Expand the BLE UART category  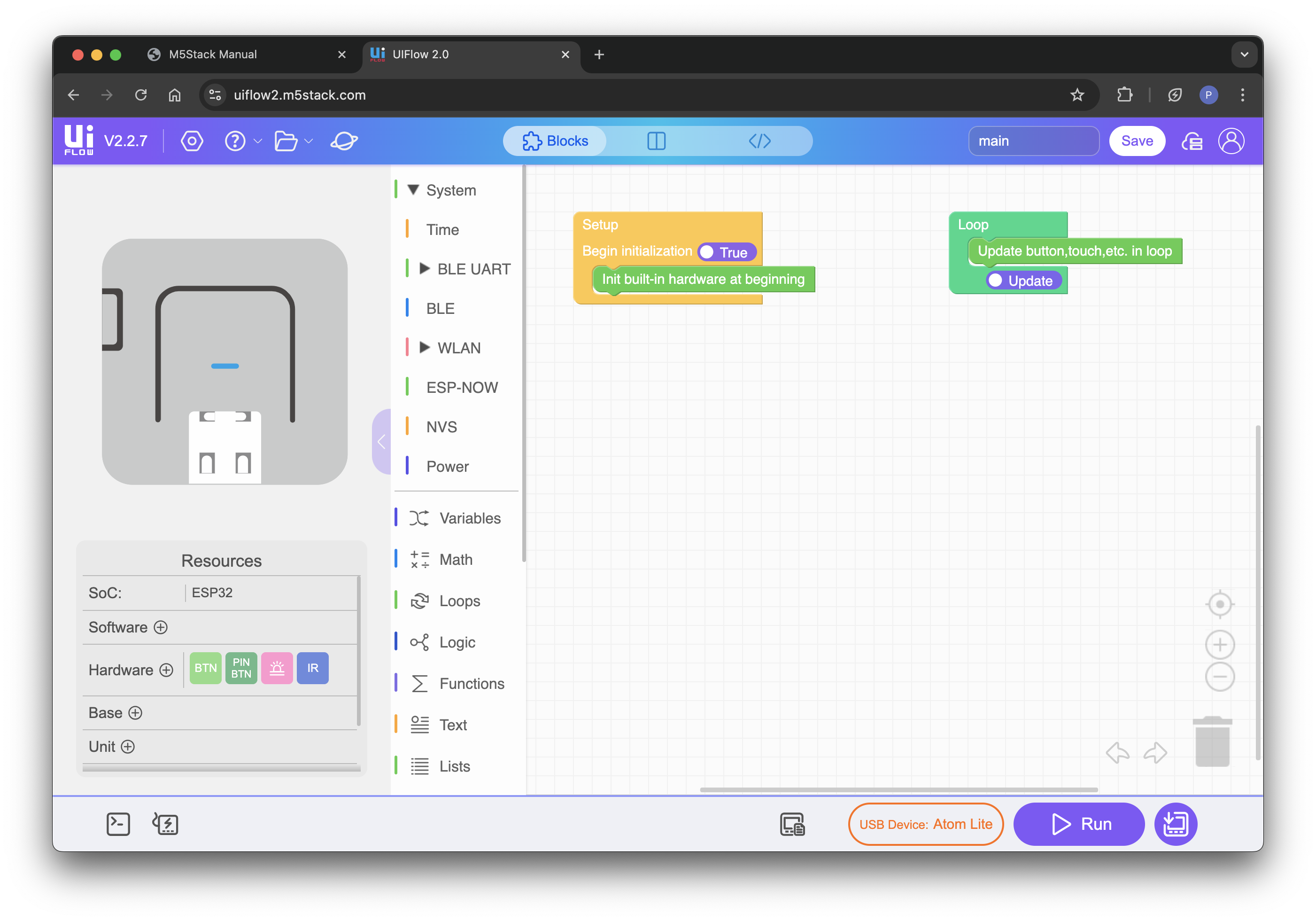425,268
